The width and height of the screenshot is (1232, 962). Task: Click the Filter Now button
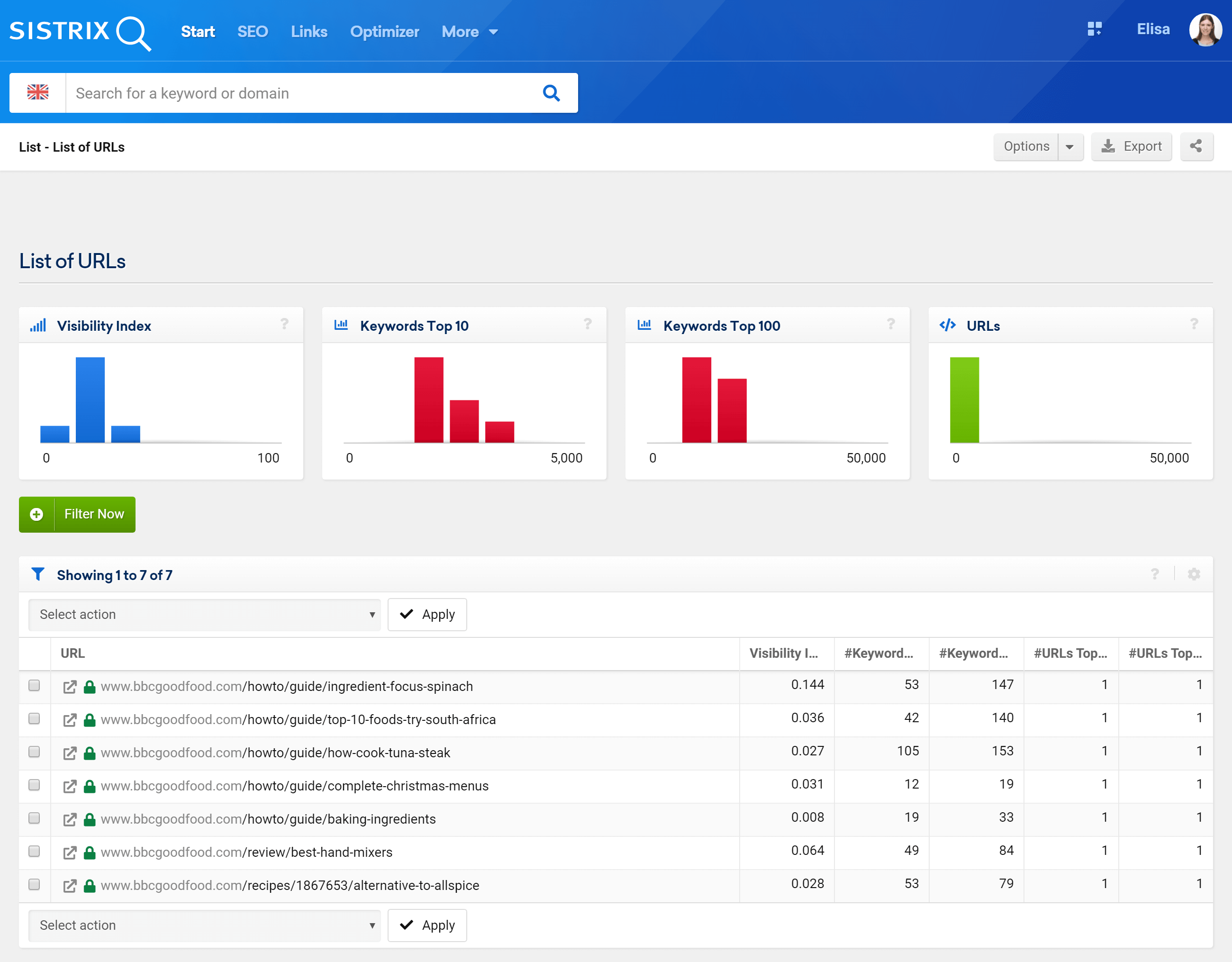pyautogui.click(x=77, y=515)
